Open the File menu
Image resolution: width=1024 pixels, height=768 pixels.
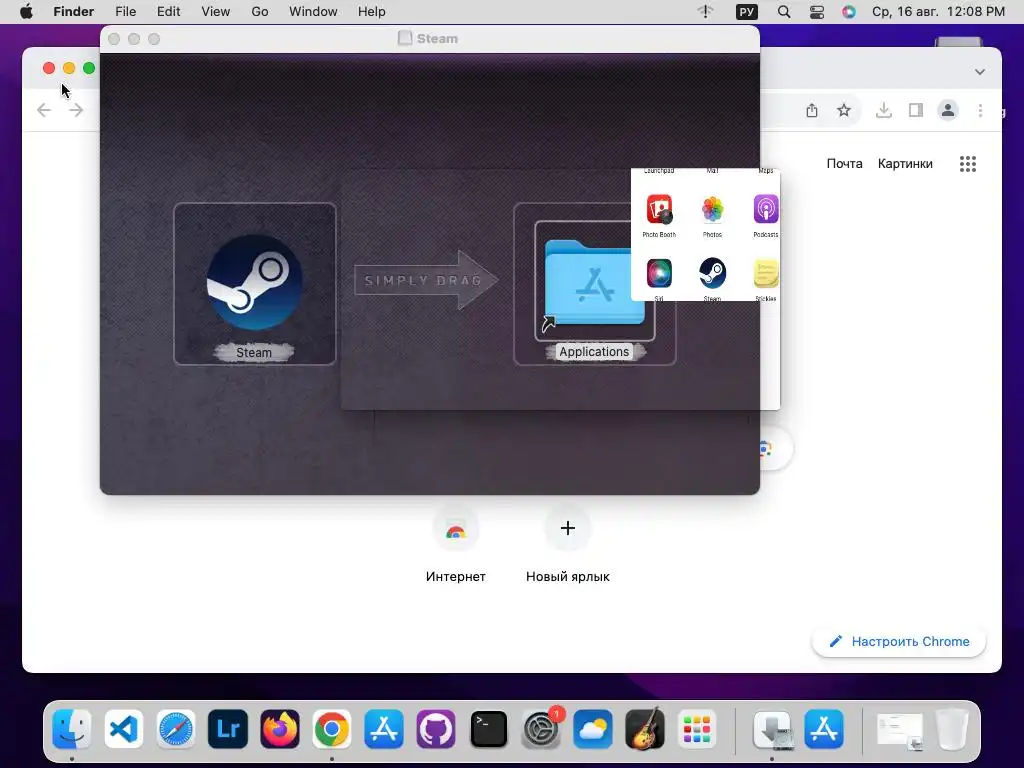pos(125,12)
